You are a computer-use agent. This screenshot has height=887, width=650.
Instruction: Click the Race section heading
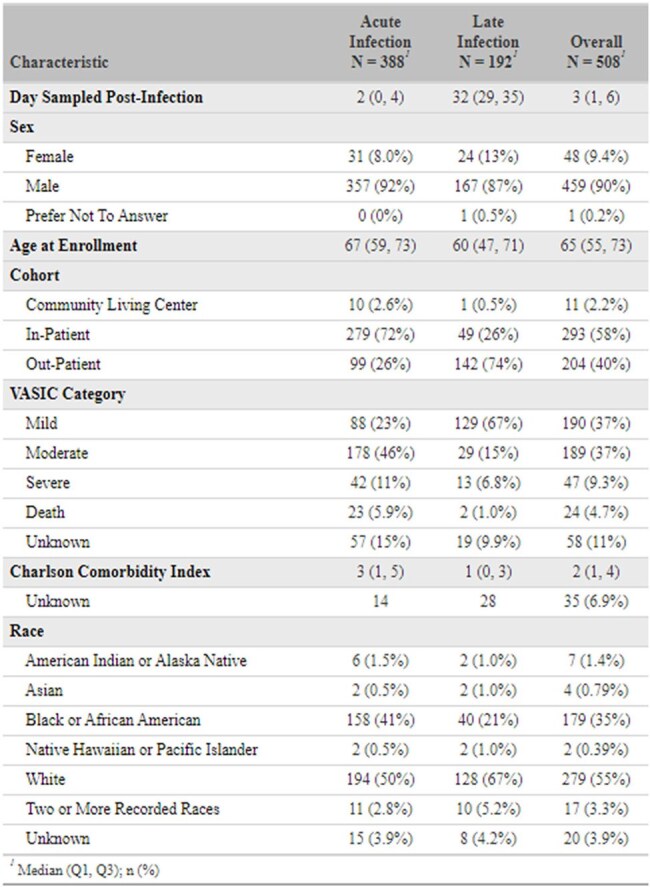(x=27, y=631)
